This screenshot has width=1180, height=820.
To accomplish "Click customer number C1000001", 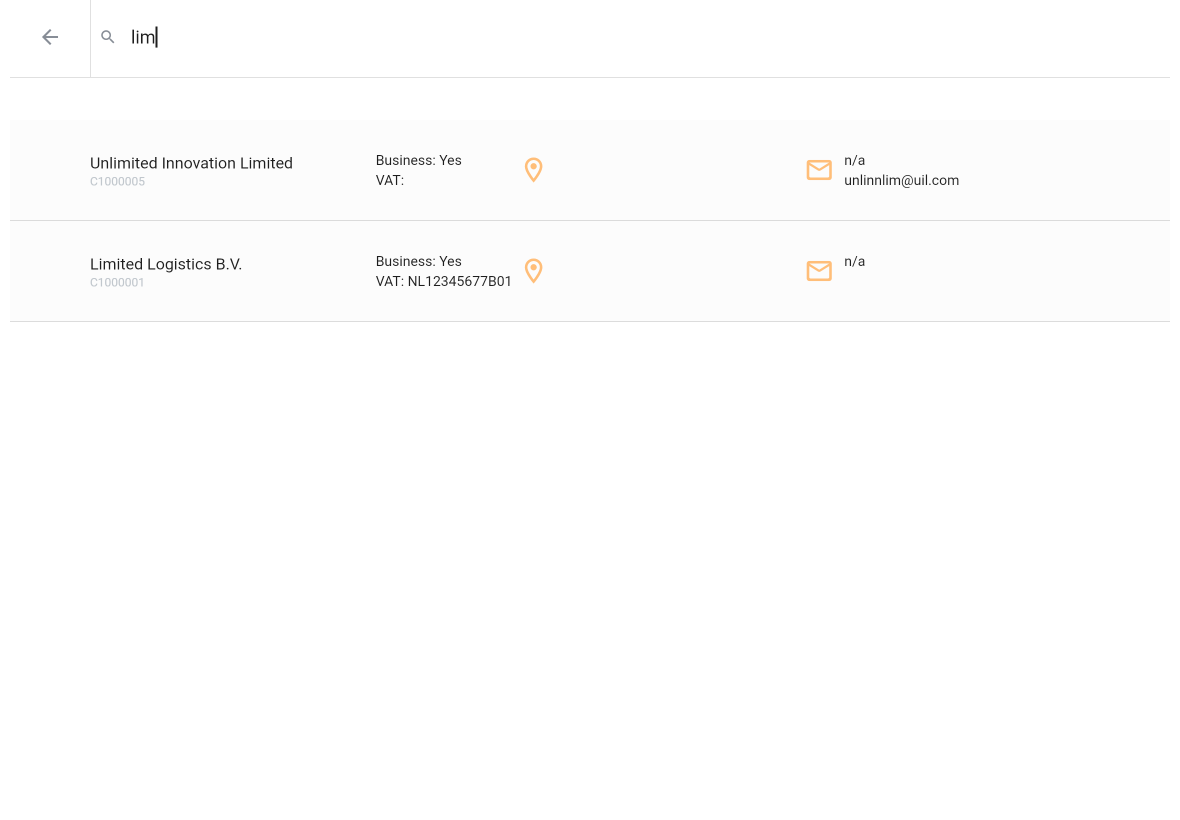I will click(x=117, y=283).
